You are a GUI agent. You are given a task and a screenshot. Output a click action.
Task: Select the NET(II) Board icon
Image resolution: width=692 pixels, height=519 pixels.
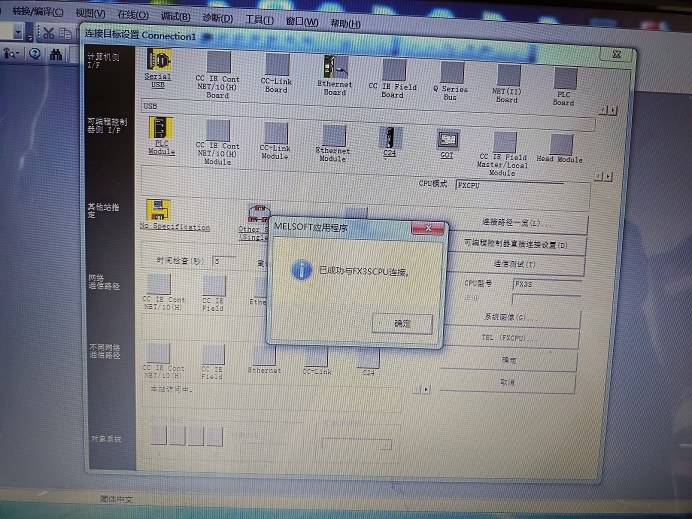(x=509, y=75)
